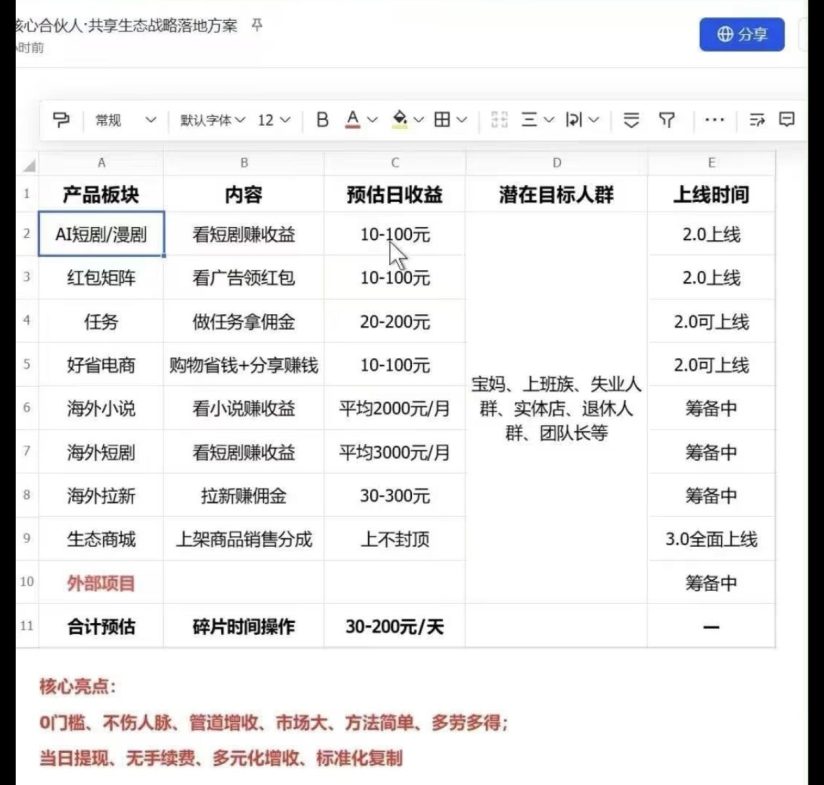Click the 30-200元/天 total cell
This screenshot has width=824, height=785.
[395, 626]
